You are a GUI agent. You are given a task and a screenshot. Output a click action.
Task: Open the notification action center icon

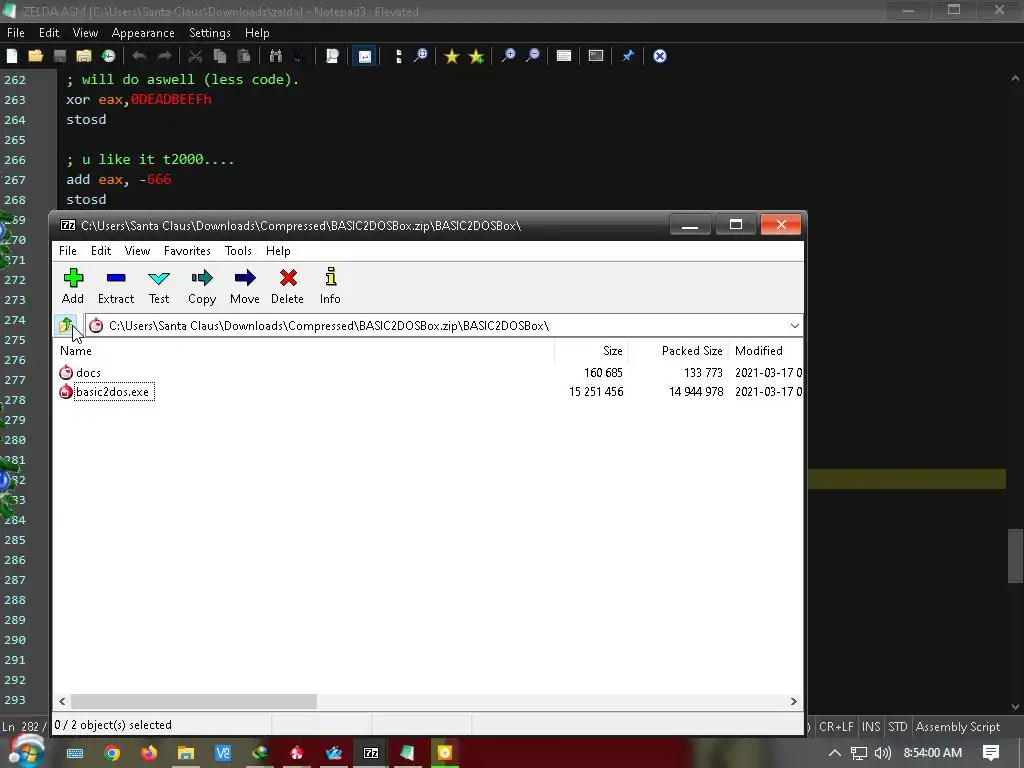[x=991, y=753]
